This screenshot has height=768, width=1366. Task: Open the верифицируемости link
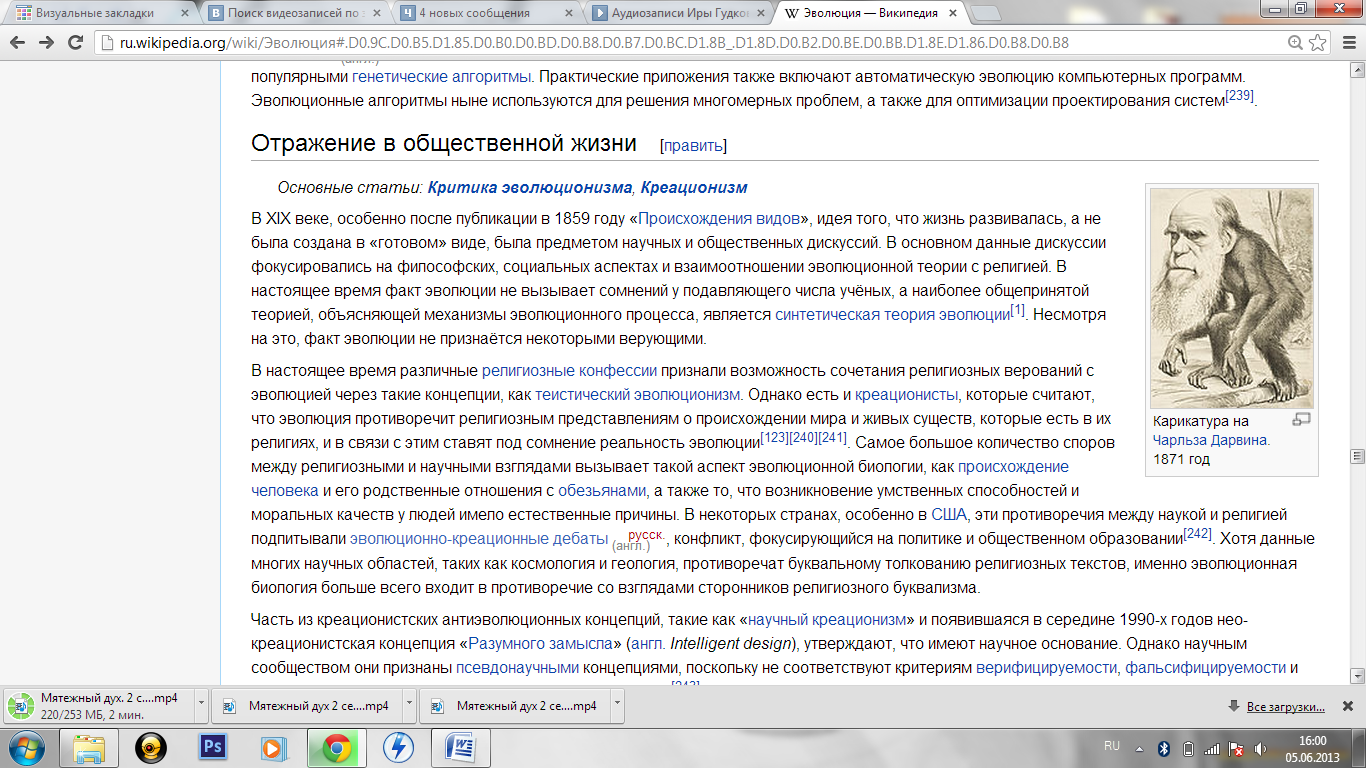coord(1046,668)
